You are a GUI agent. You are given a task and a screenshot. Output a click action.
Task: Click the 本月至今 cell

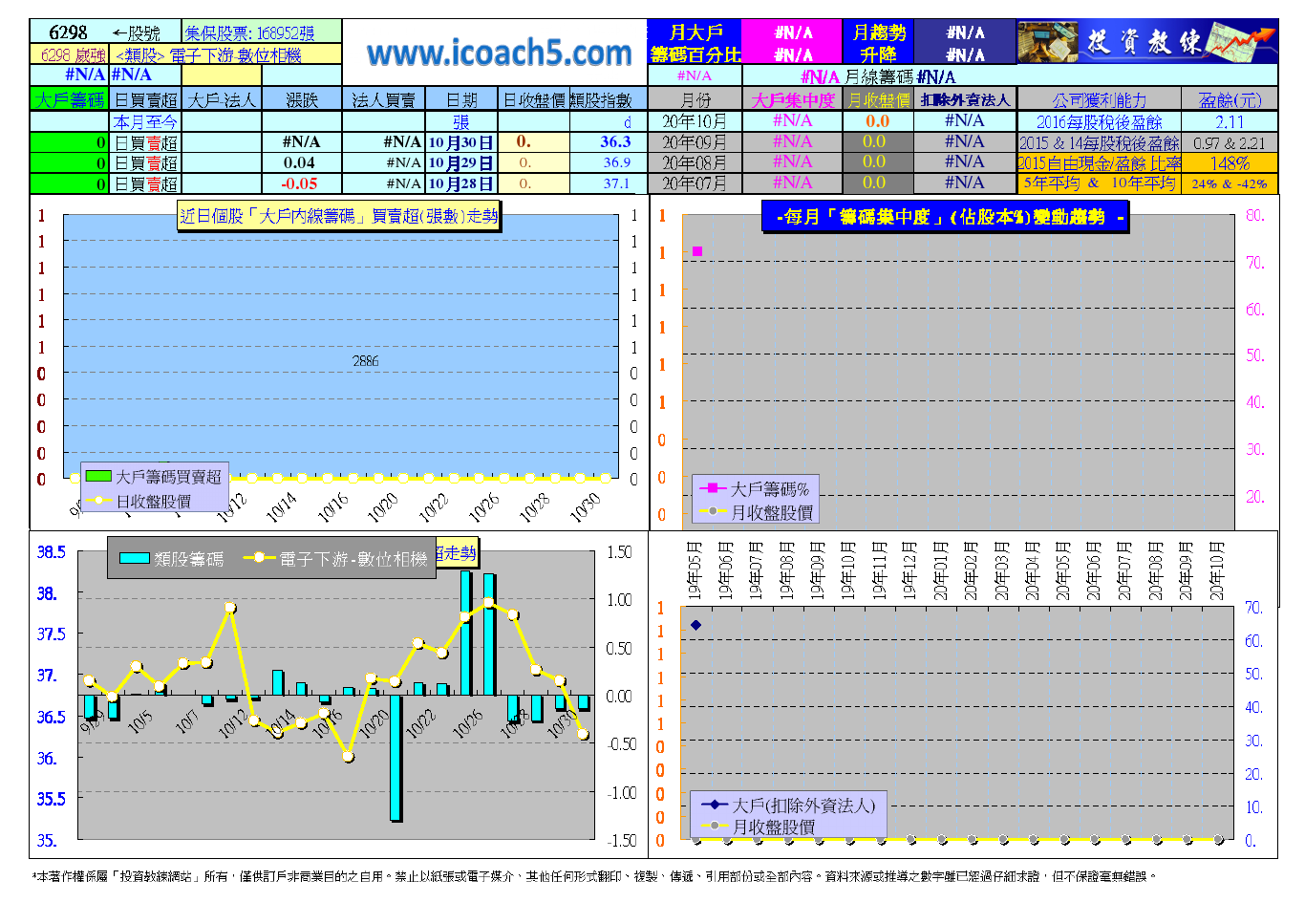click(x=145, y=122)
